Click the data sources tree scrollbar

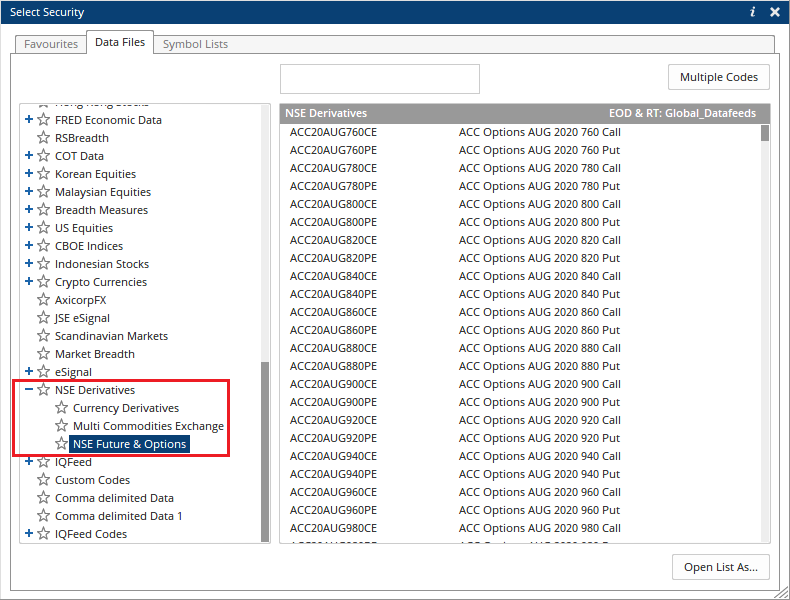265,451
